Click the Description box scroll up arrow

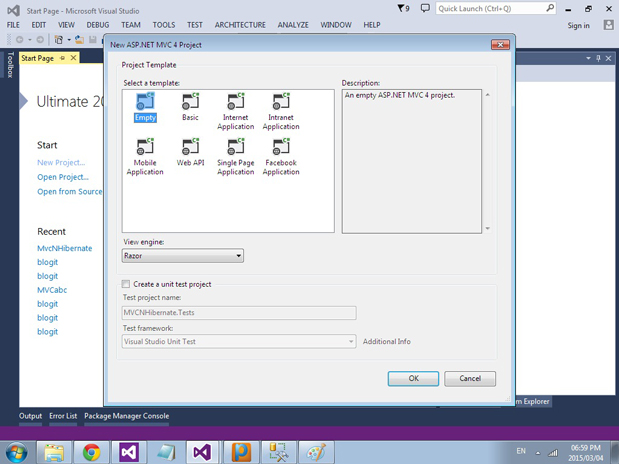pos(488,95)
